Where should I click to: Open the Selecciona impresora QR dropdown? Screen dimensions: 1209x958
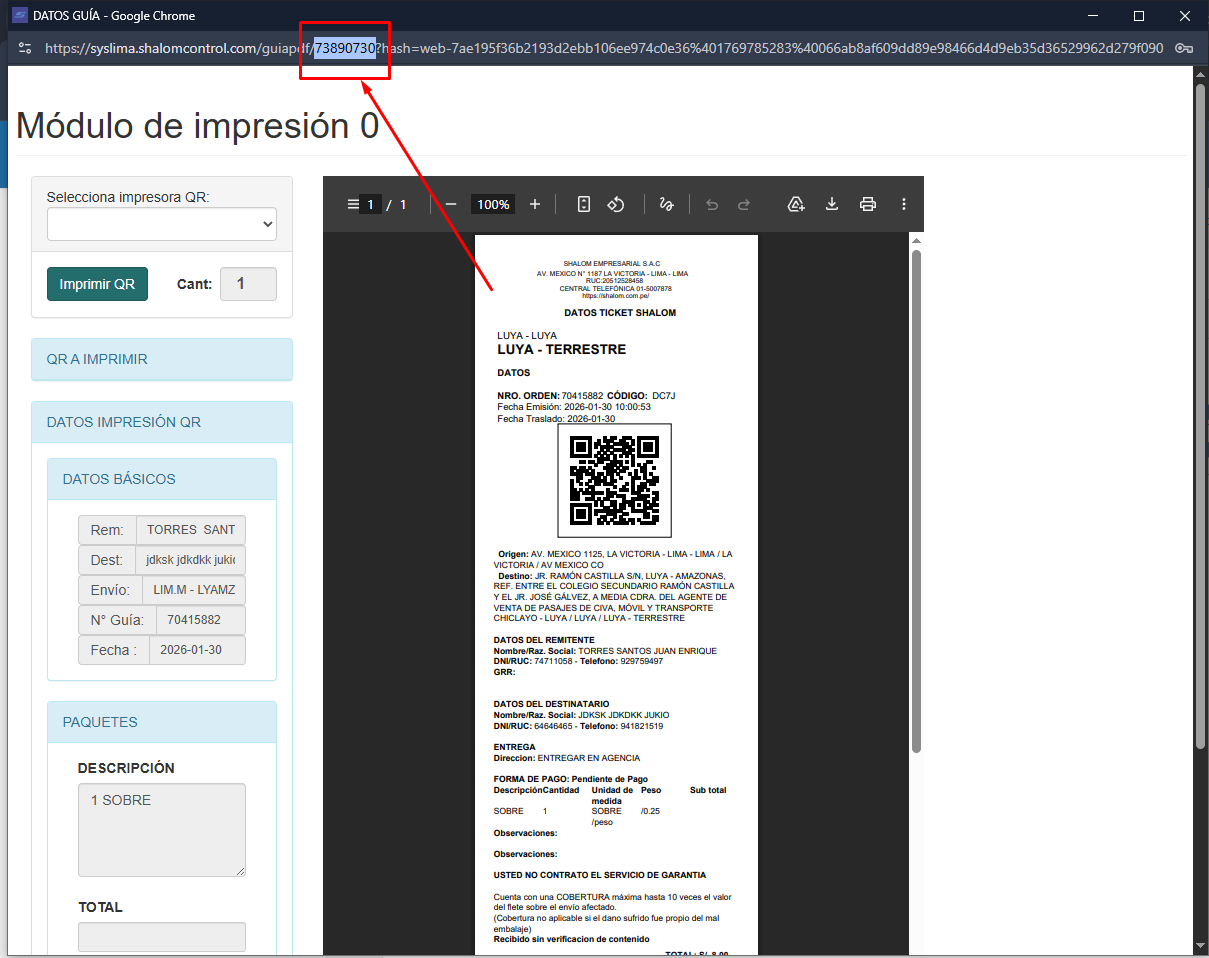coord(162,225)
